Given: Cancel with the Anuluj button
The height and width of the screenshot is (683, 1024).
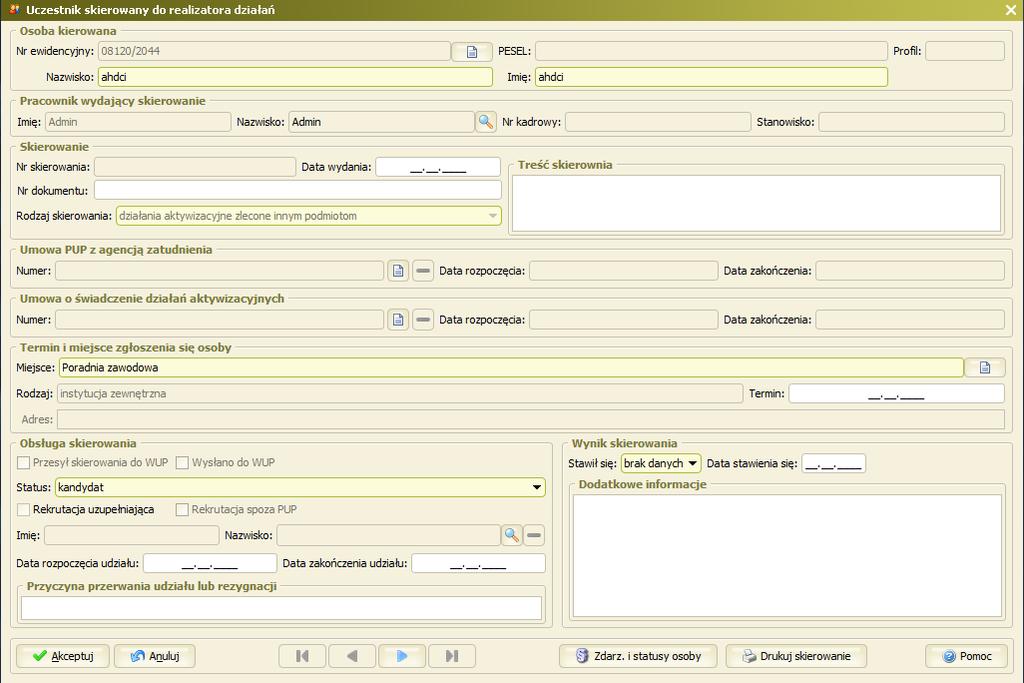Looking at the screenshot, I should tap(155, 656).
